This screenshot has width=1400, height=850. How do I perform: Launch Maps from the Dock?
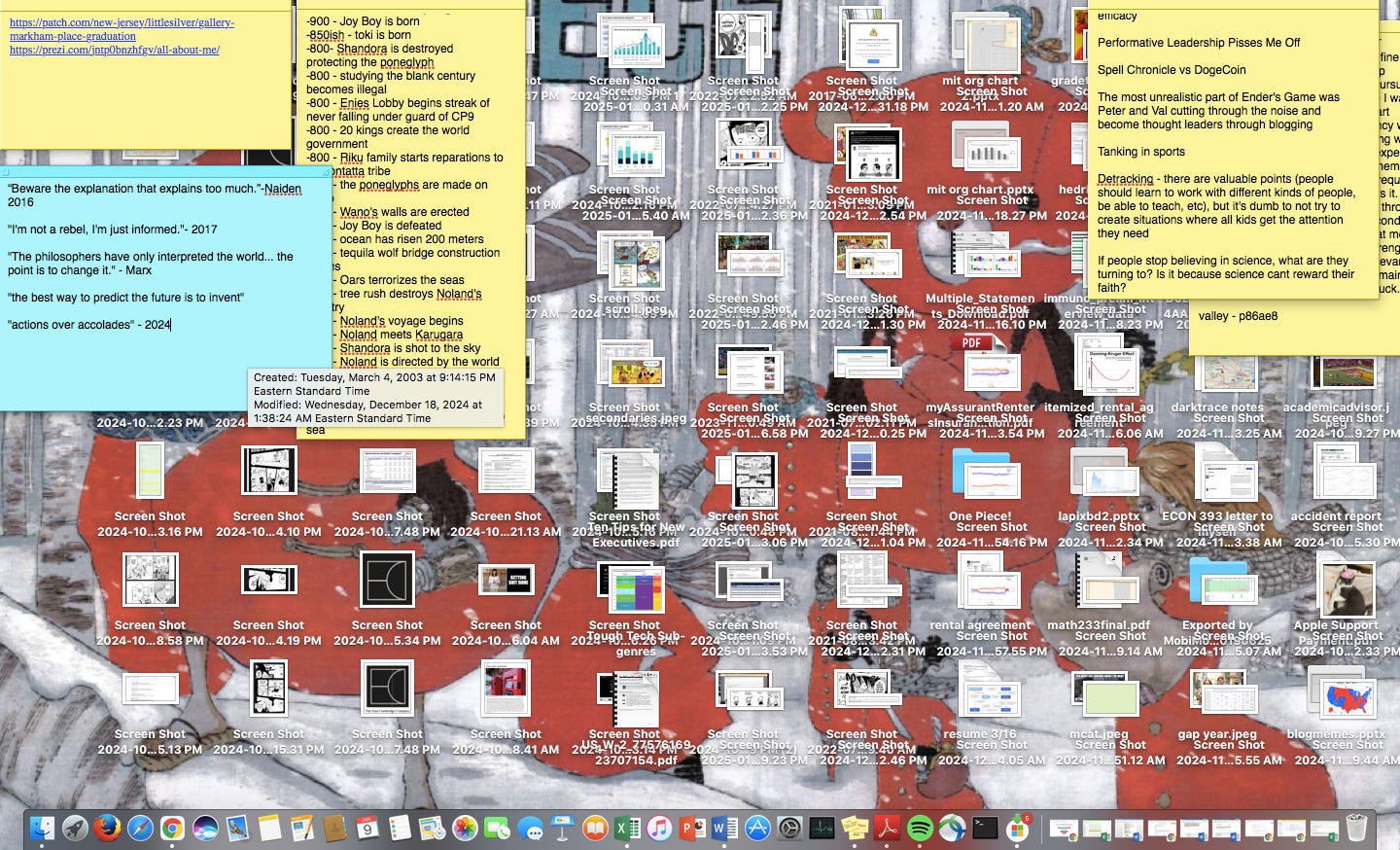[x=433, y=829]
